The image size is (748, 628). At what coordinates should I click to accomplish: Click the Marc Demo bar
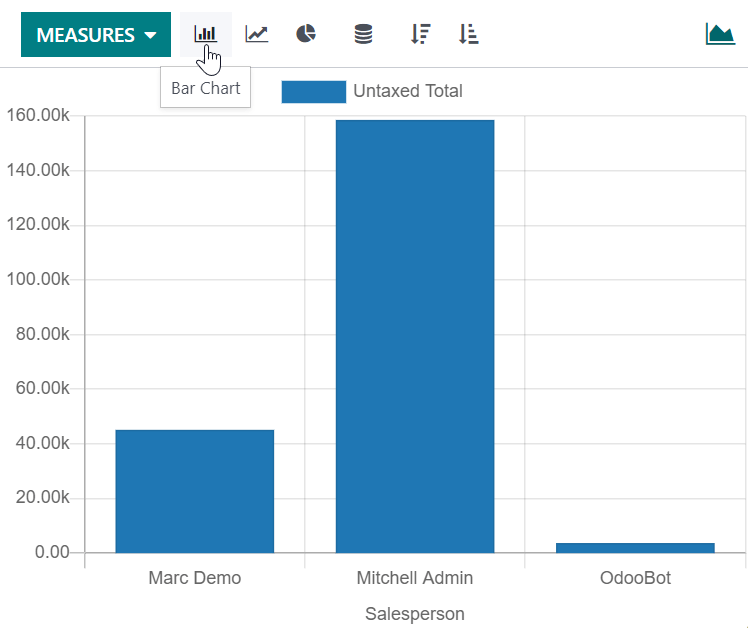[194, 491]
